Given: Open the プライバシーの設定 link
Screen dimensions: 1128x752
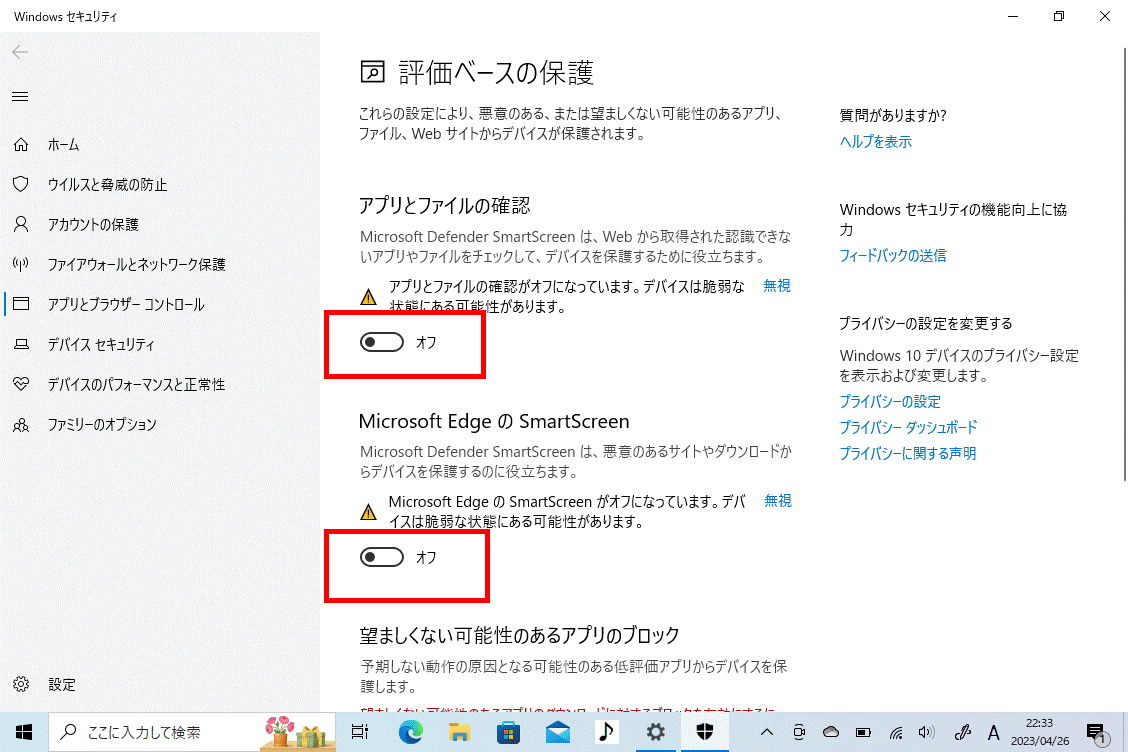Looking at the screenshot, I should click(890, 402).
